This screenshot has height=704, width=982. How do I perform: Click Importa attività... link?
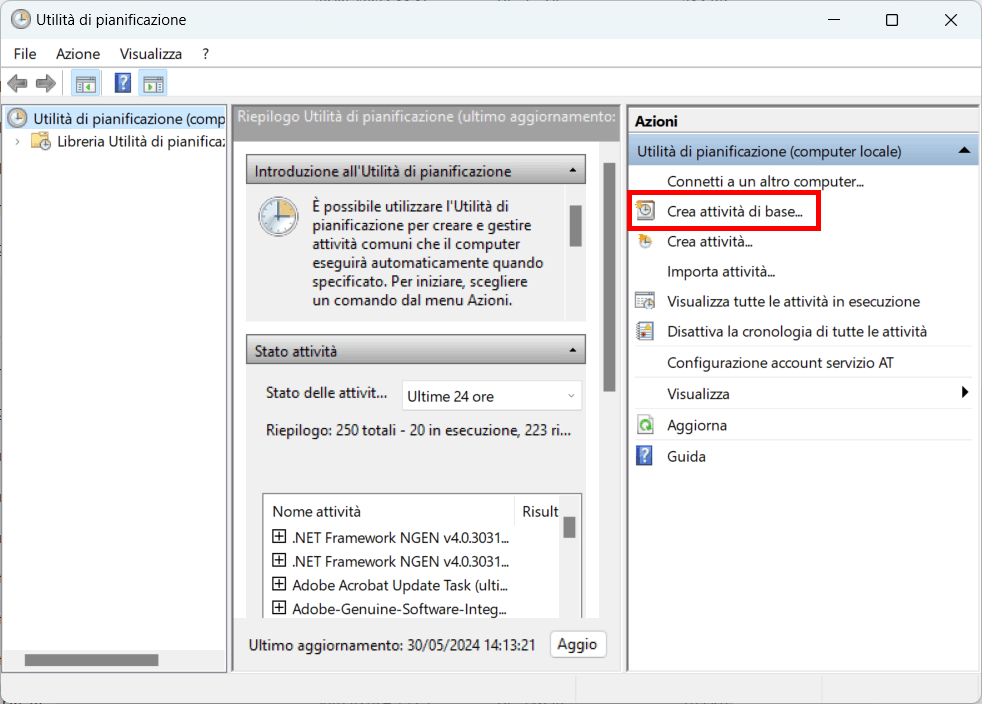pyautogui.click(x=721, y=271)
